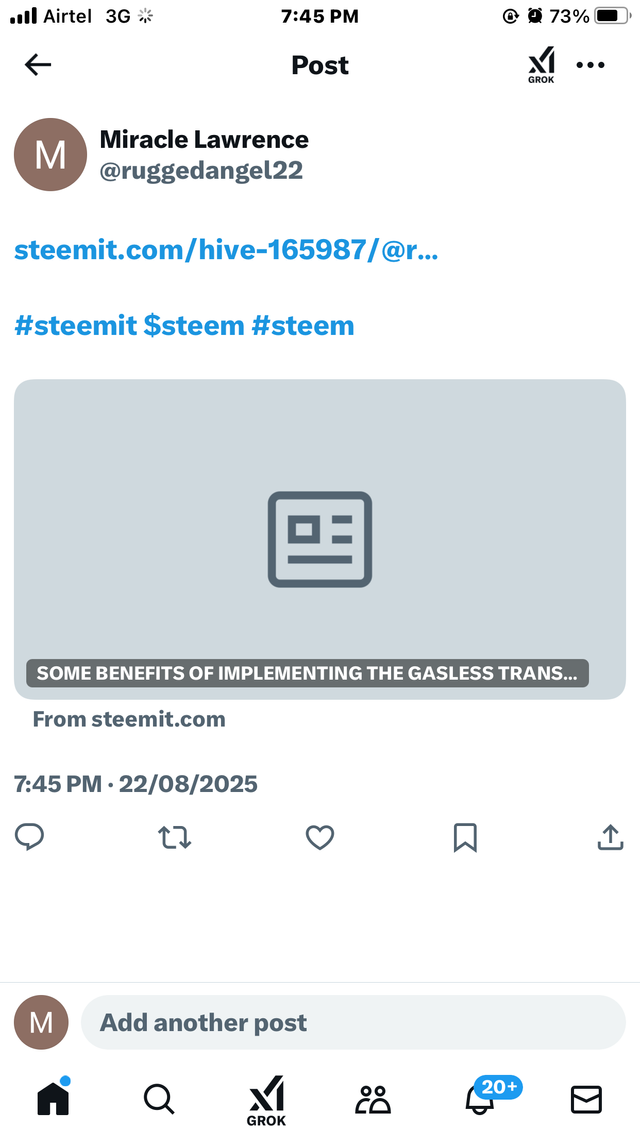640x1138 pixels.
Task: Tap Miracle Lawrence's profile avatar
Action: (51, 155)
